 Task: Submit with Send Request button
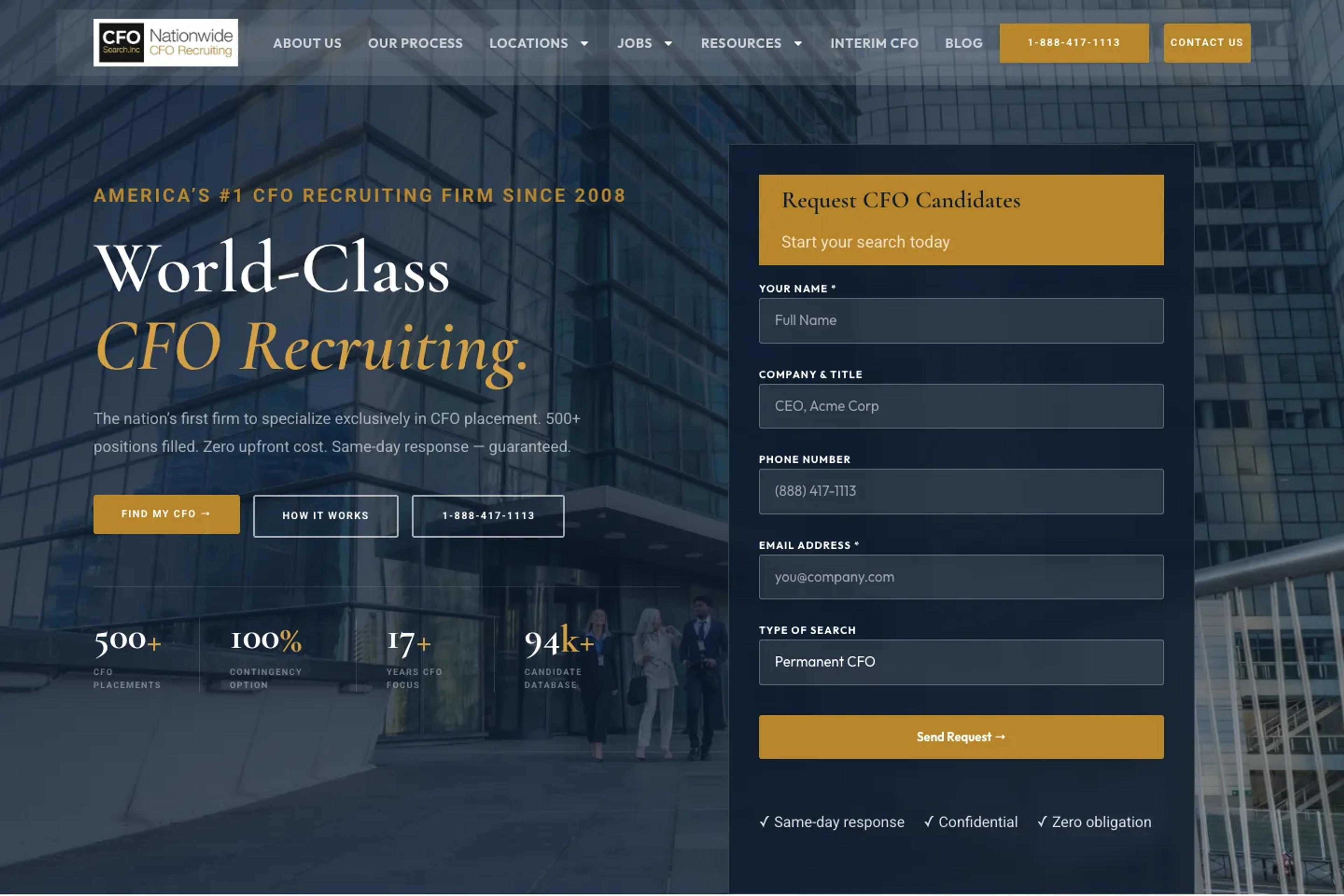pyautogui.click(x=960, y=737)
